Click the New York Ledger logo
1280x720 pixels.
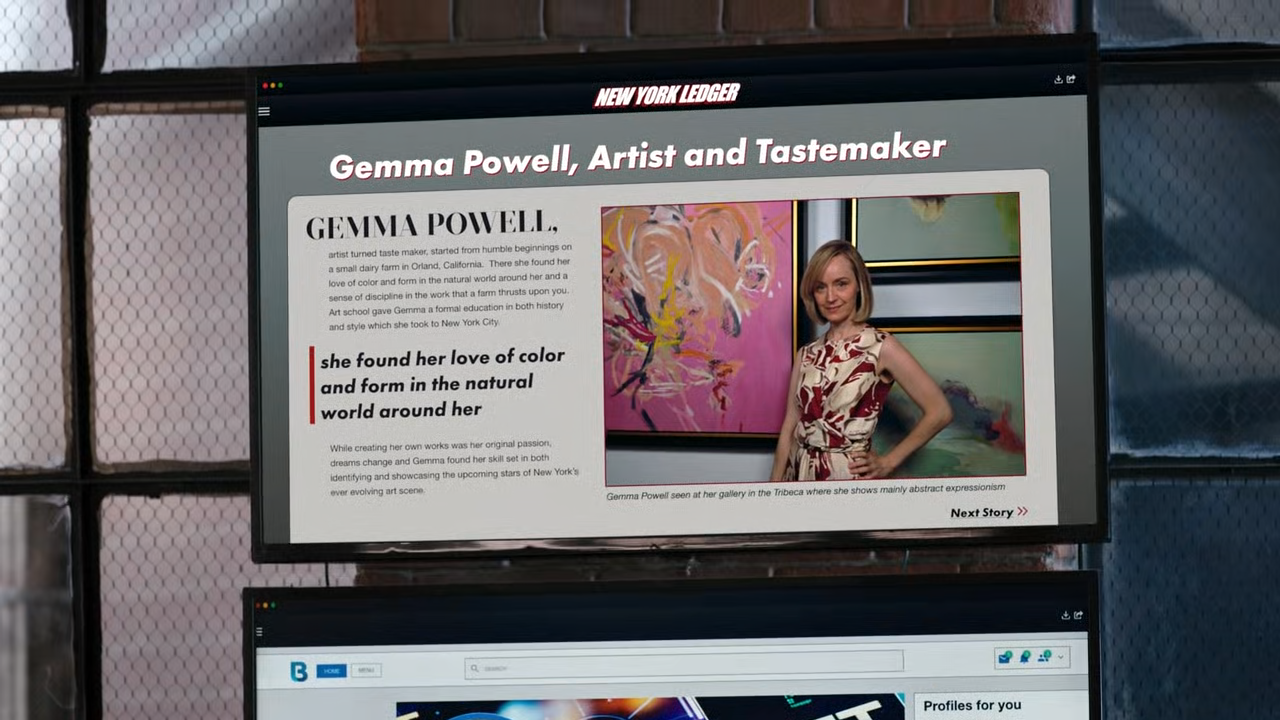point(667,95)
